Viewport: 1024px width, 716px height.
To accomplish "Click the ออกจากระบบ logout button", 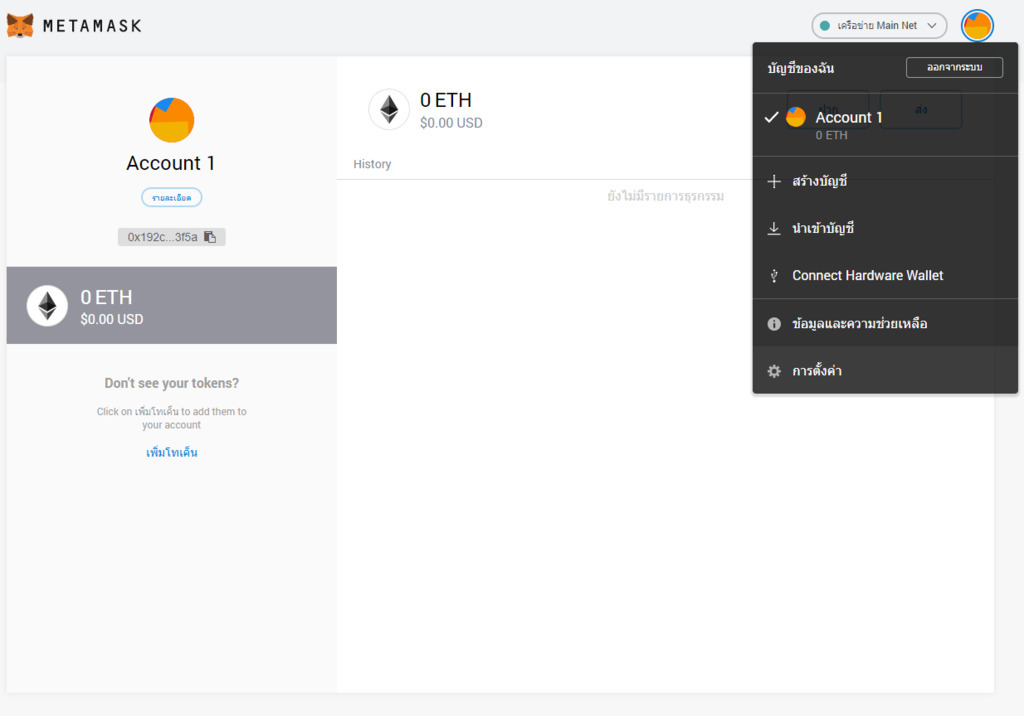I will coord(953,68).
